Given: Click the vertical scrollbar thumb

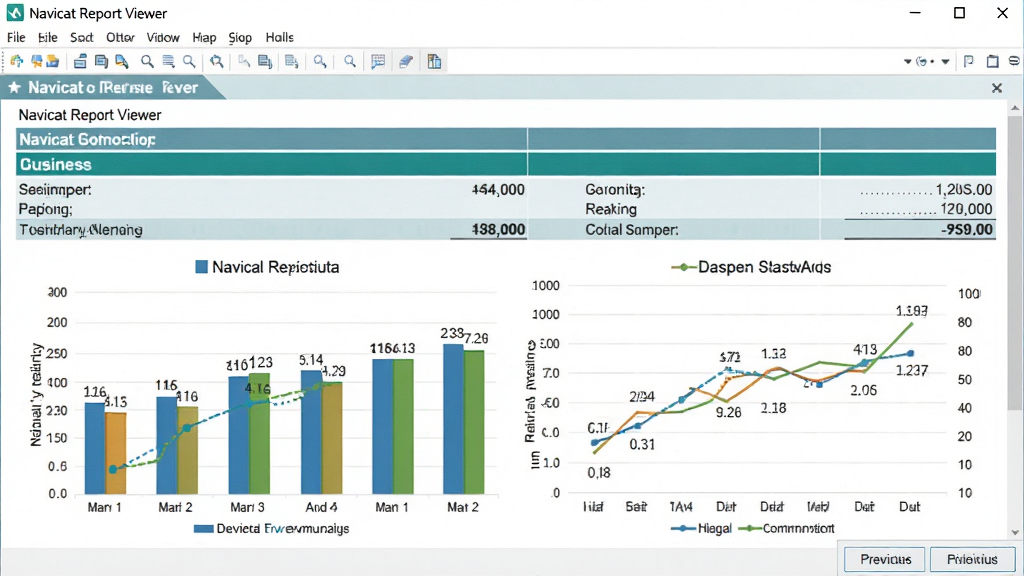Looking at the screenshot, I should click(1014, 263).
